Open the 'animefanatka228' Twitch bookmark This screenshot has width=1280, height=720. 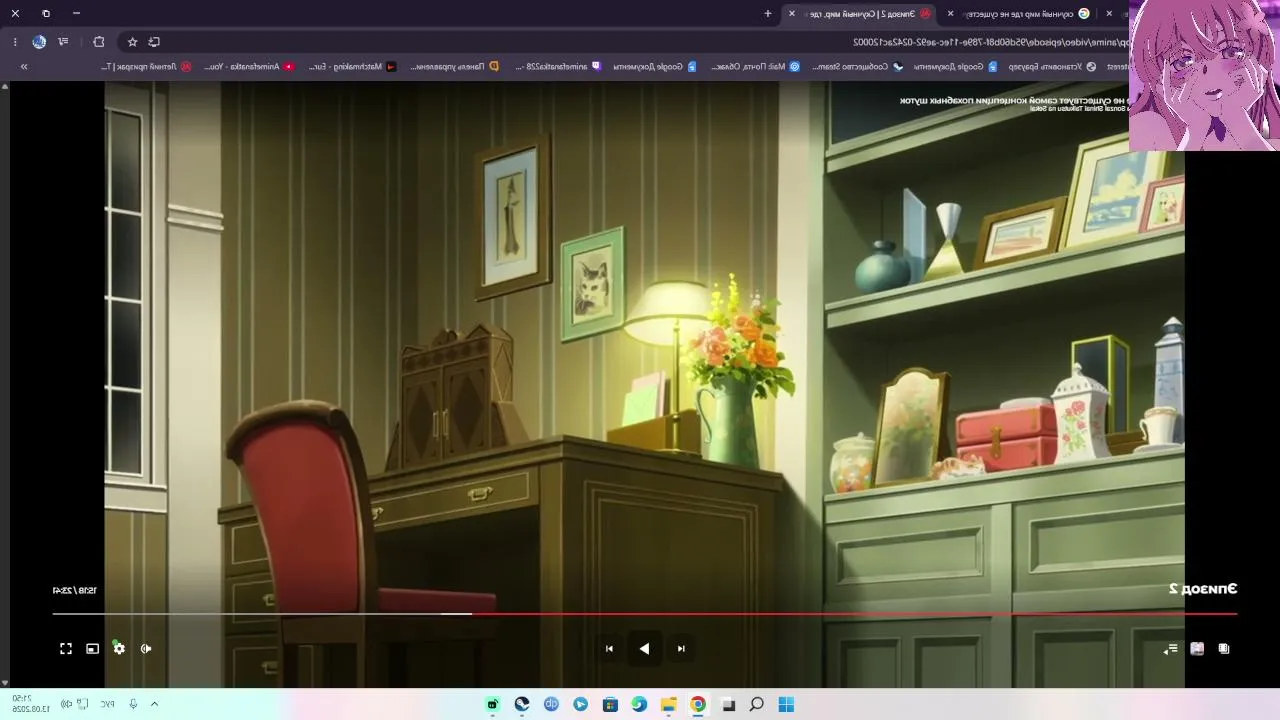(558, 67)
